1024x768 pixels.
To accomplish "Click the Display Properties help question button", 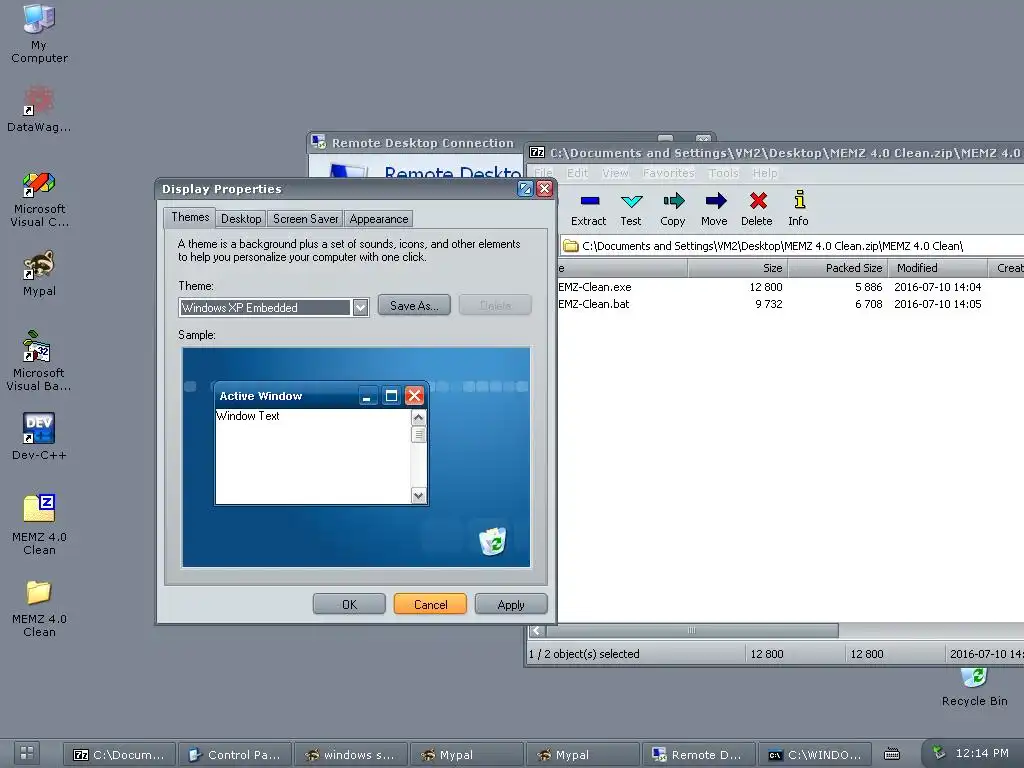I will tap(525, 189).
